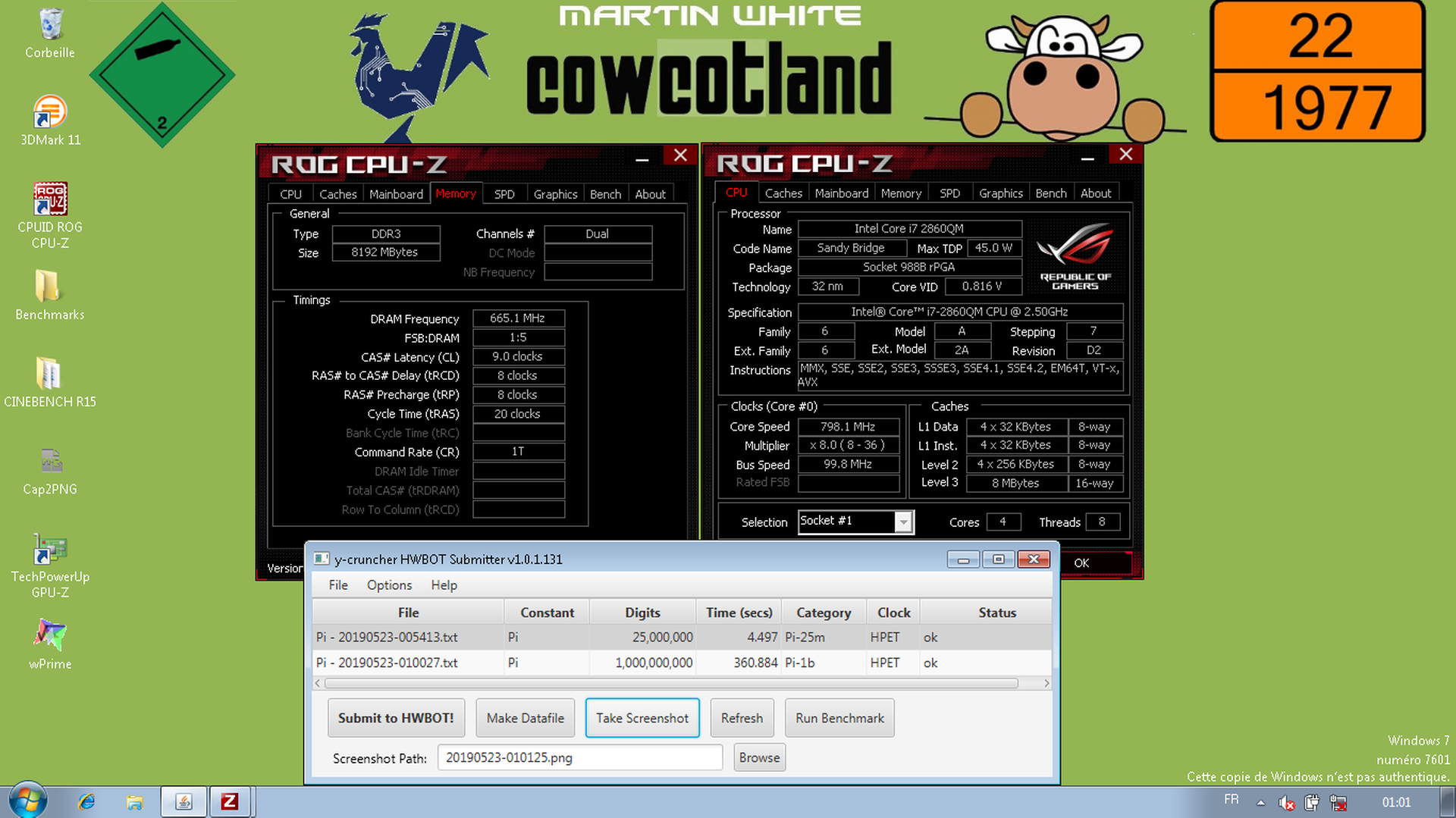This screenshot has height=818, width=1456.
Task: Open Bench tab in right CPU-Z window
Action: [1051, 193]
